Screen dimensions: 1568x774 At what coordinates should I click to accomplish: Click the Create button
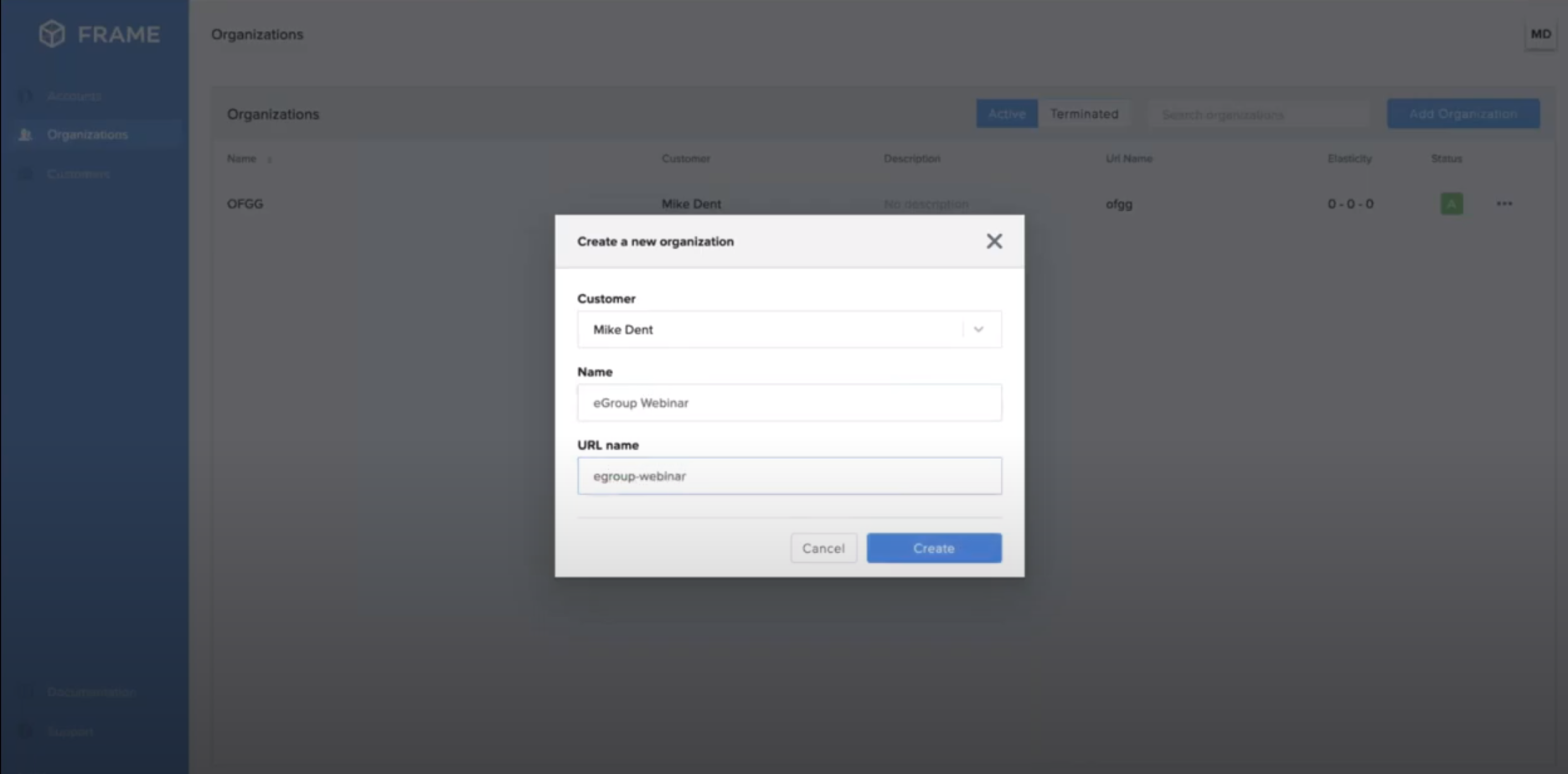pos(934,548)
